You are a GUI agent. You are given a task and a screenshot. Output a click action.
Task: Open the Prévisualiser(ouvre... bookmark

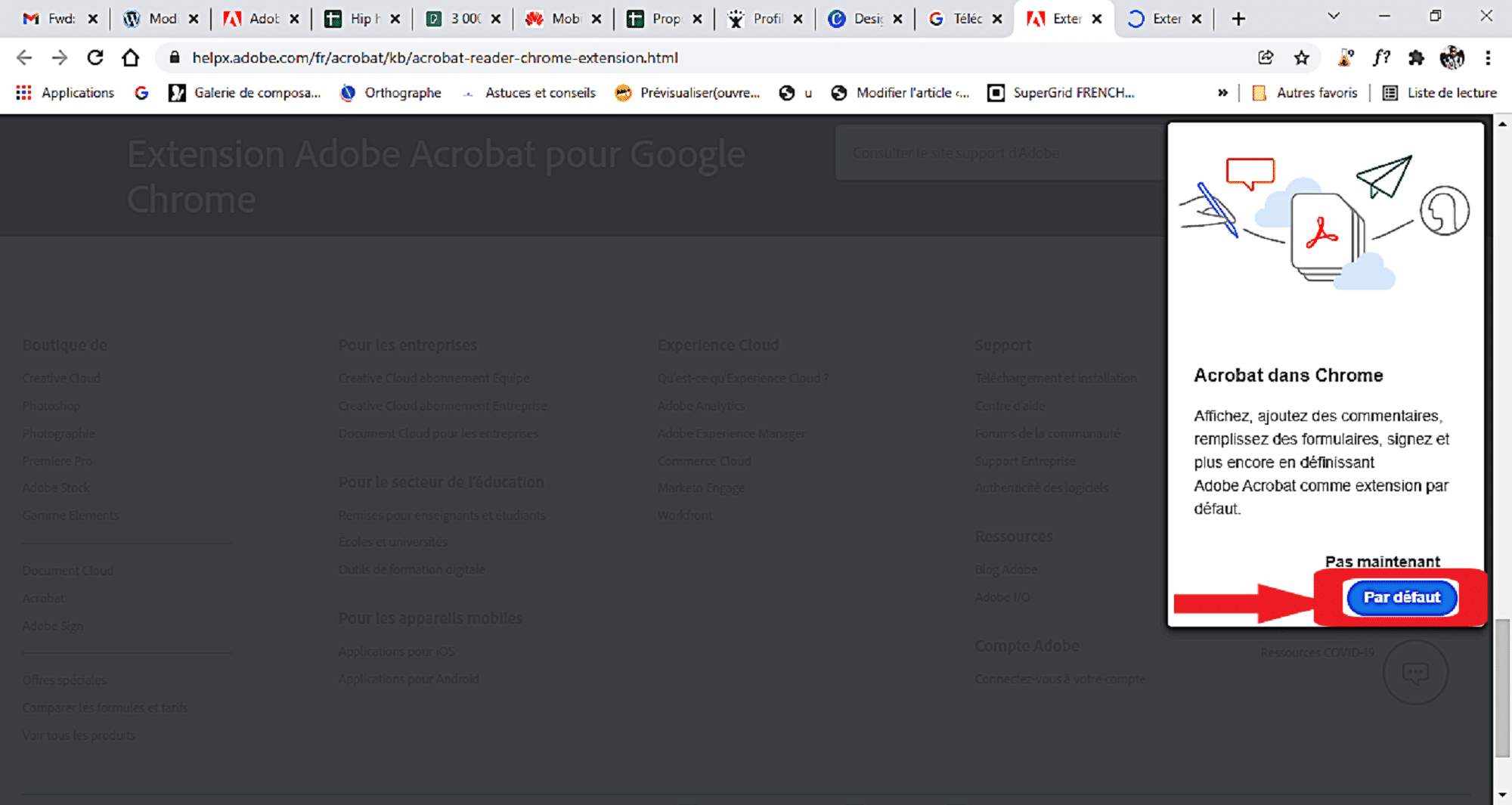(x=687, y=92)
